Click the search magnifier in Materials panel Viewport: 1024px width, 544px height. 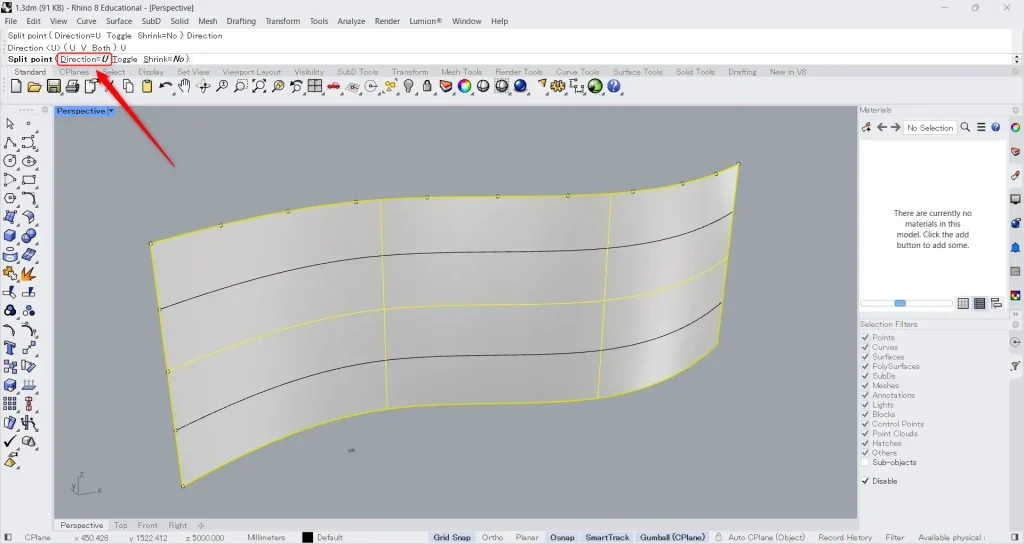965,127
